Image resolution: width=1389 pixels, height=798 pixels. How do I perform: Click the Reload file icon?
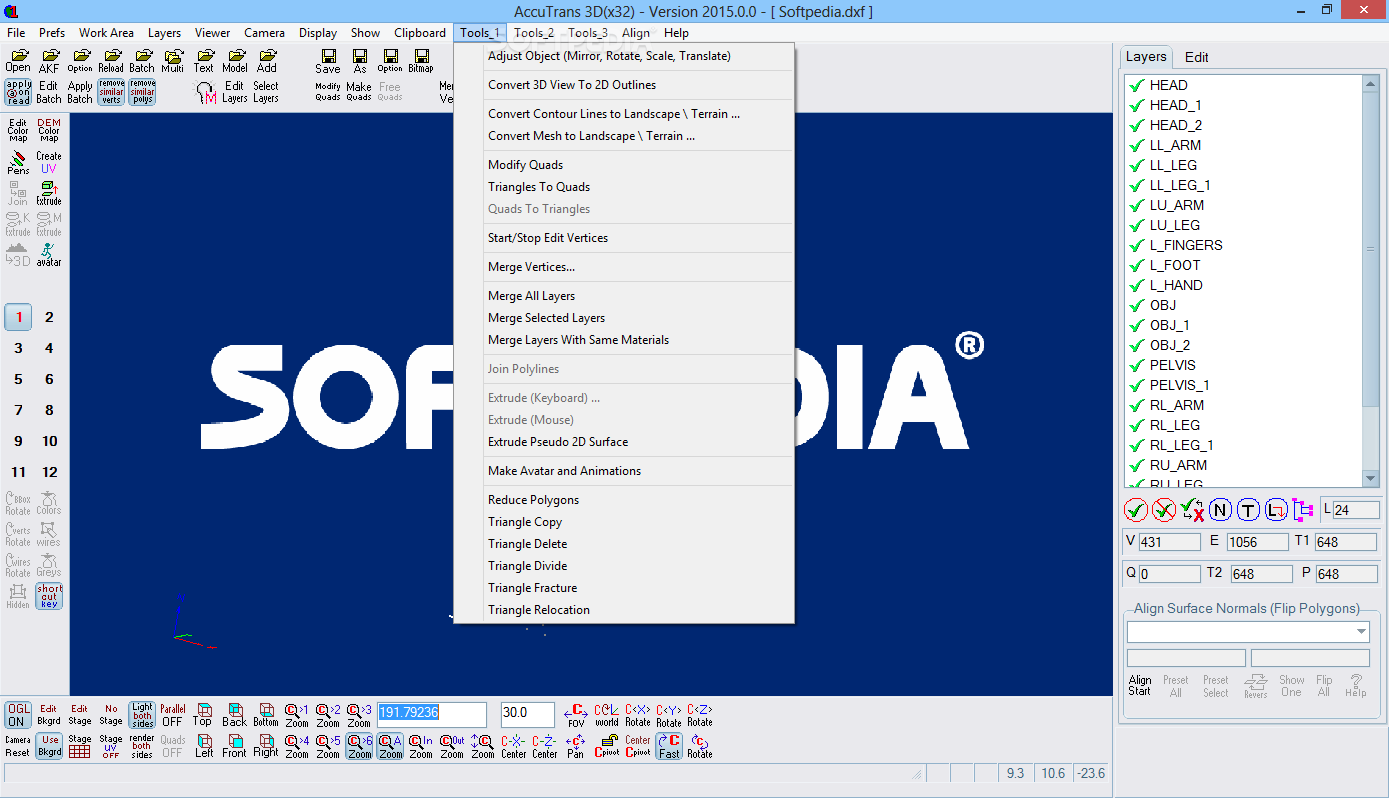click(x=111, y=61)
